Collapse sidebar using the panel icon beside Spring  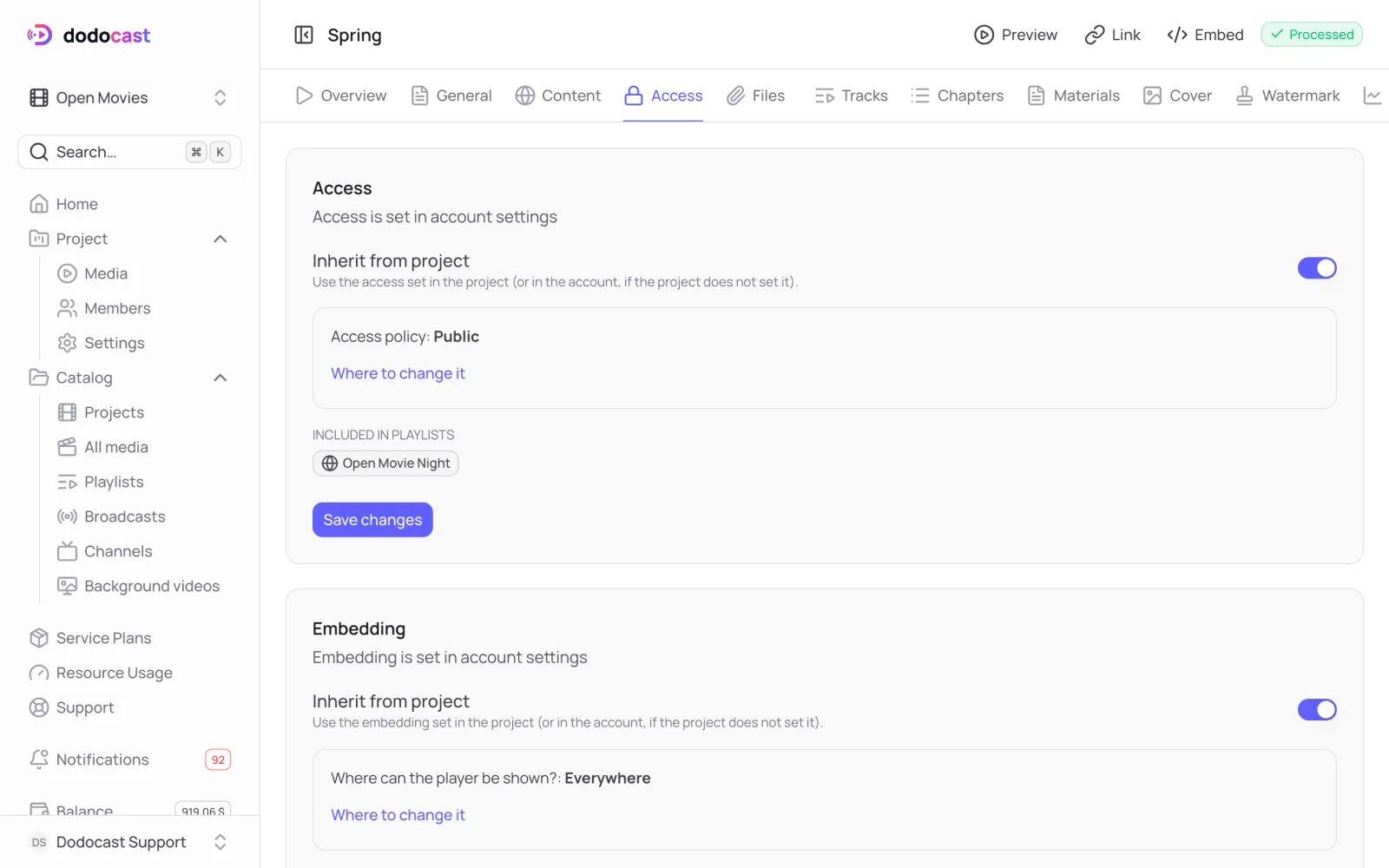point(304,35)
